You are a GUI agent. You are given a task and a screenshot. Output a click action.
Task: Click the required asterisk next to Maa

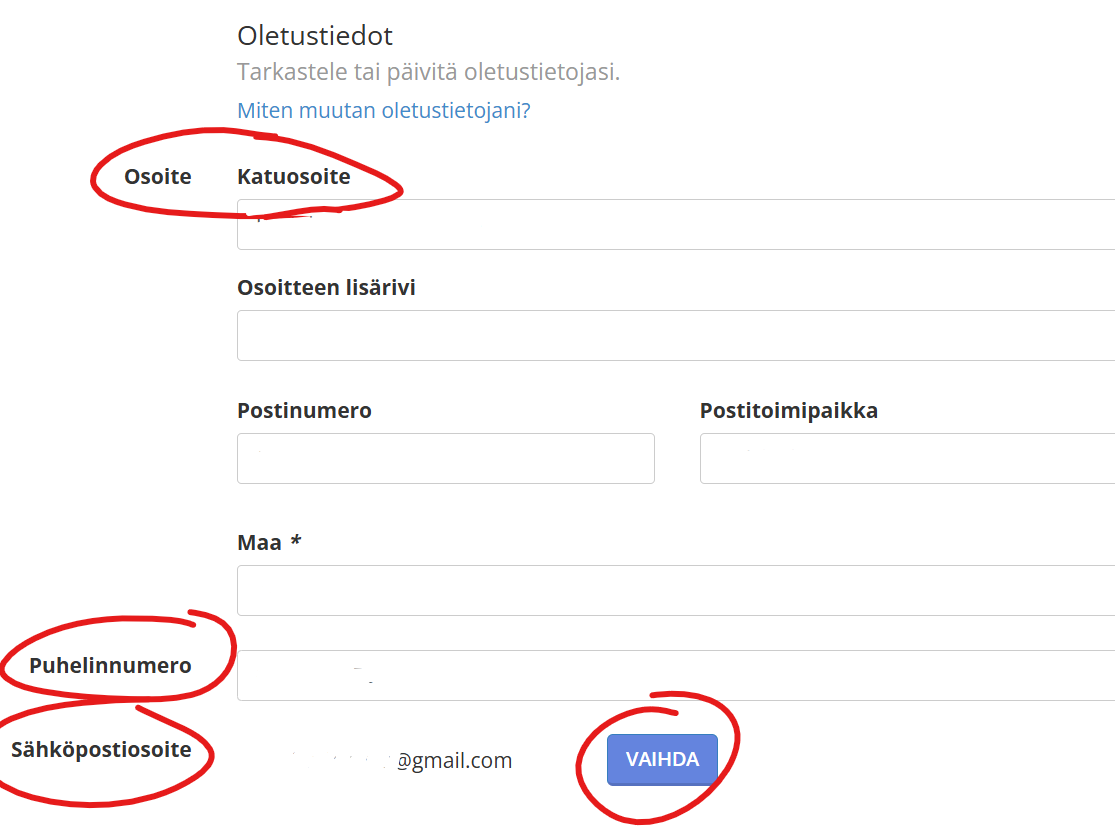296,543
